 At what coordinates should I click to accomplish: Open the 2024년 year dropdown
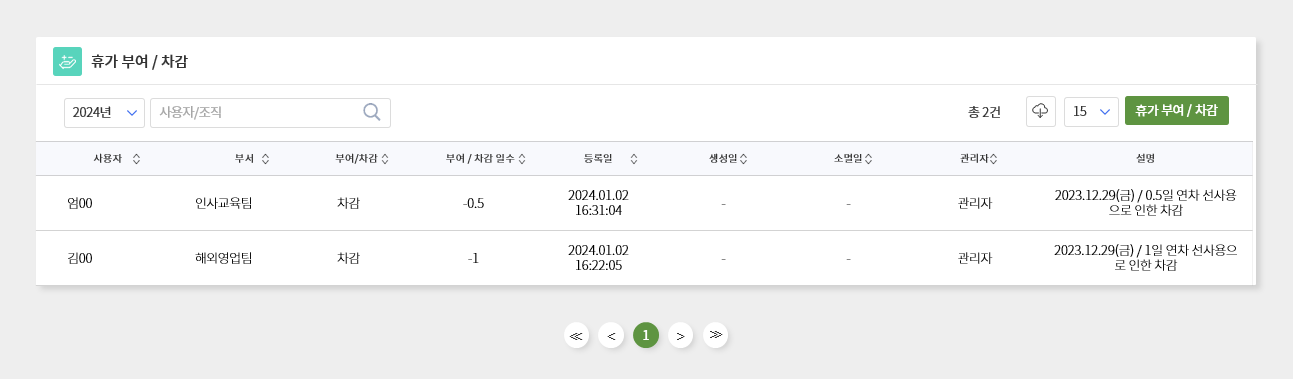104,113
